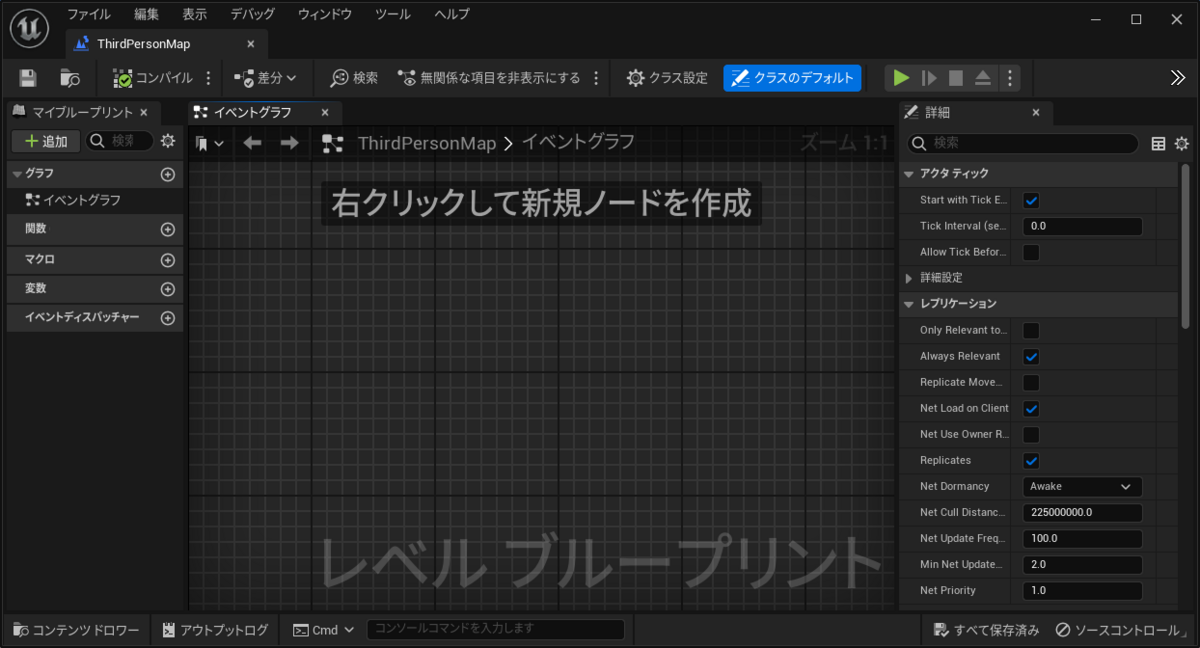1200x648 pixels.
Task: Stop the simulation with the stop icon
Action: pos(955,77)
